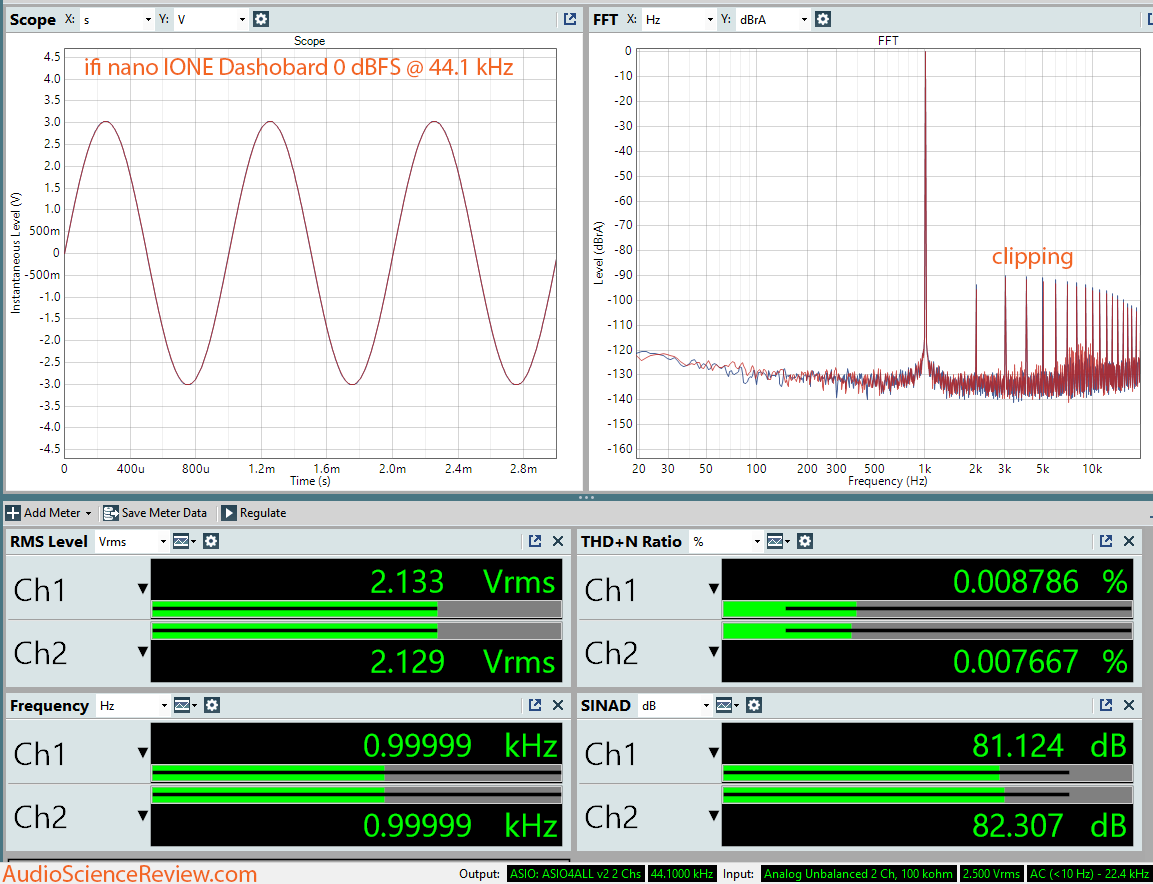Expand Frequency Ch1 channel arrow
Image resolution: width=1153 pixels, height=884 pixels.
point(143,752)
